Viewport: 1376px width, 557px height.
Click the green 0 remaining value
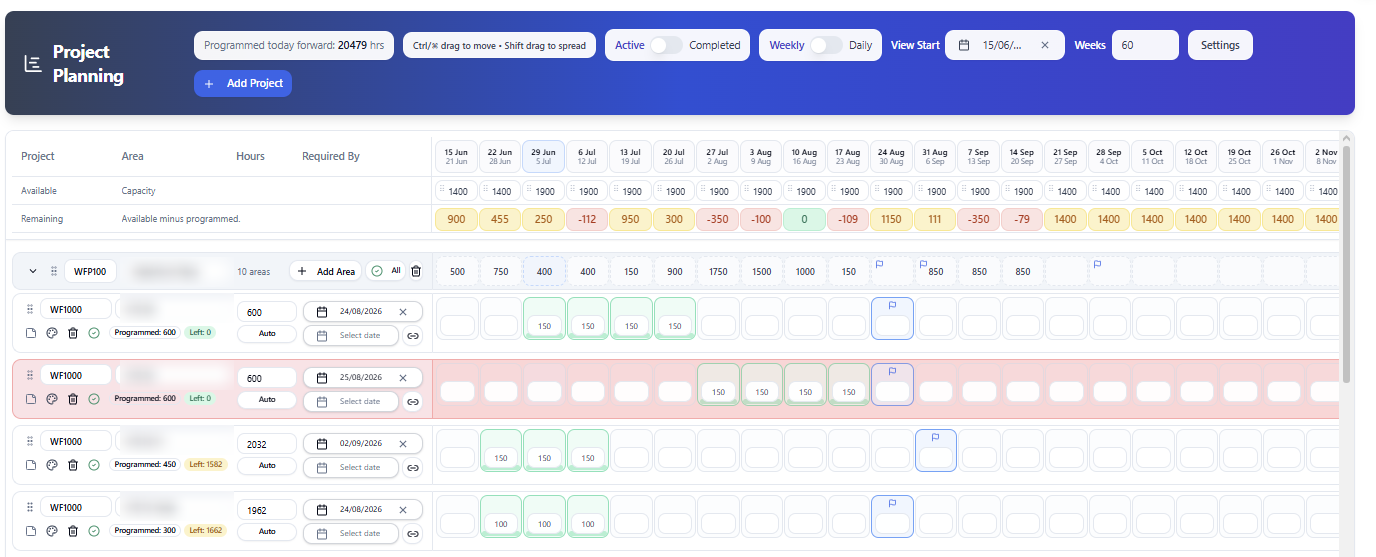tap(805, 219)
